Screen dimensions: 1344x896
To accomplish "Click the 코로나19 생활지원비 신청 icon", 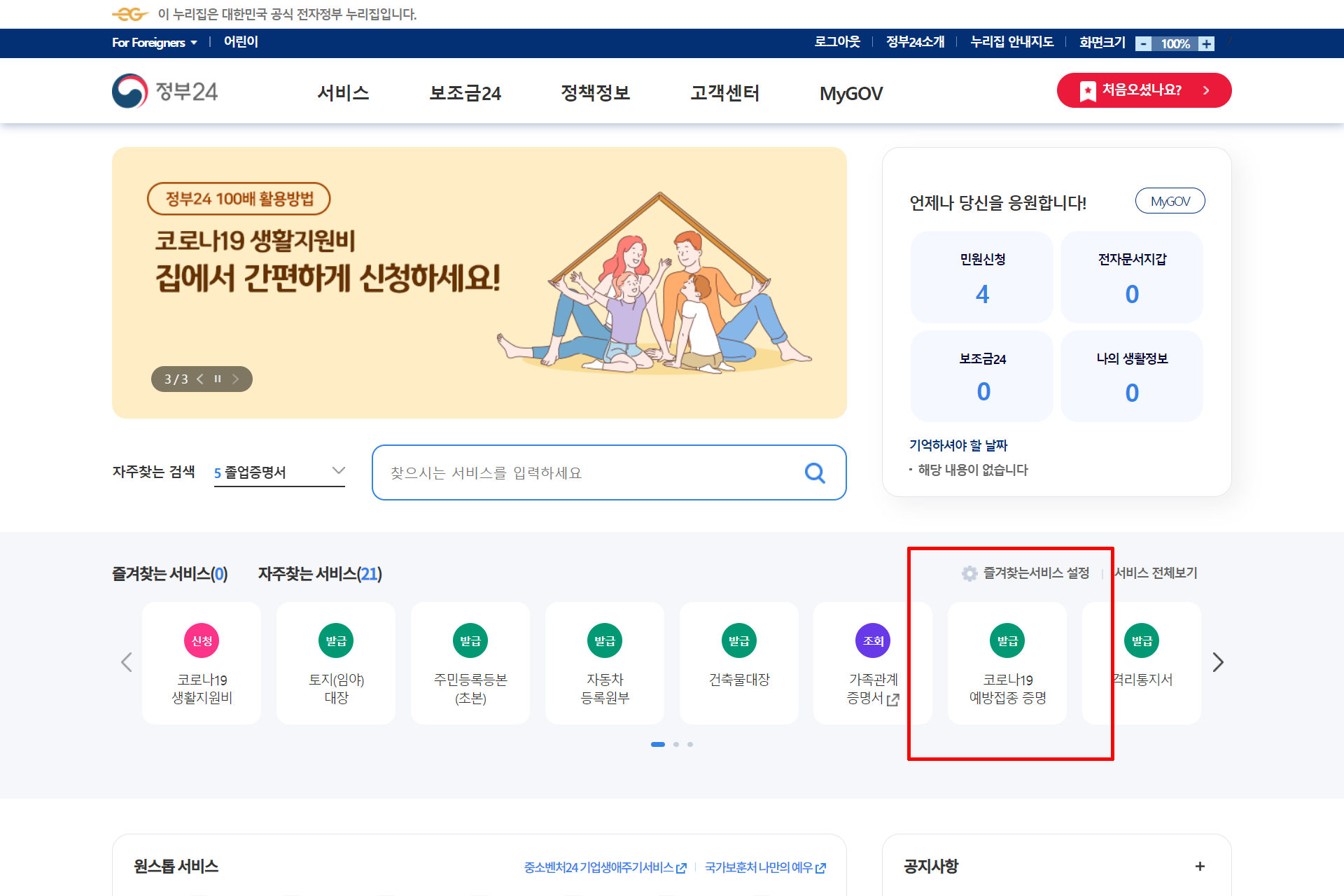I will coord(202,640).
